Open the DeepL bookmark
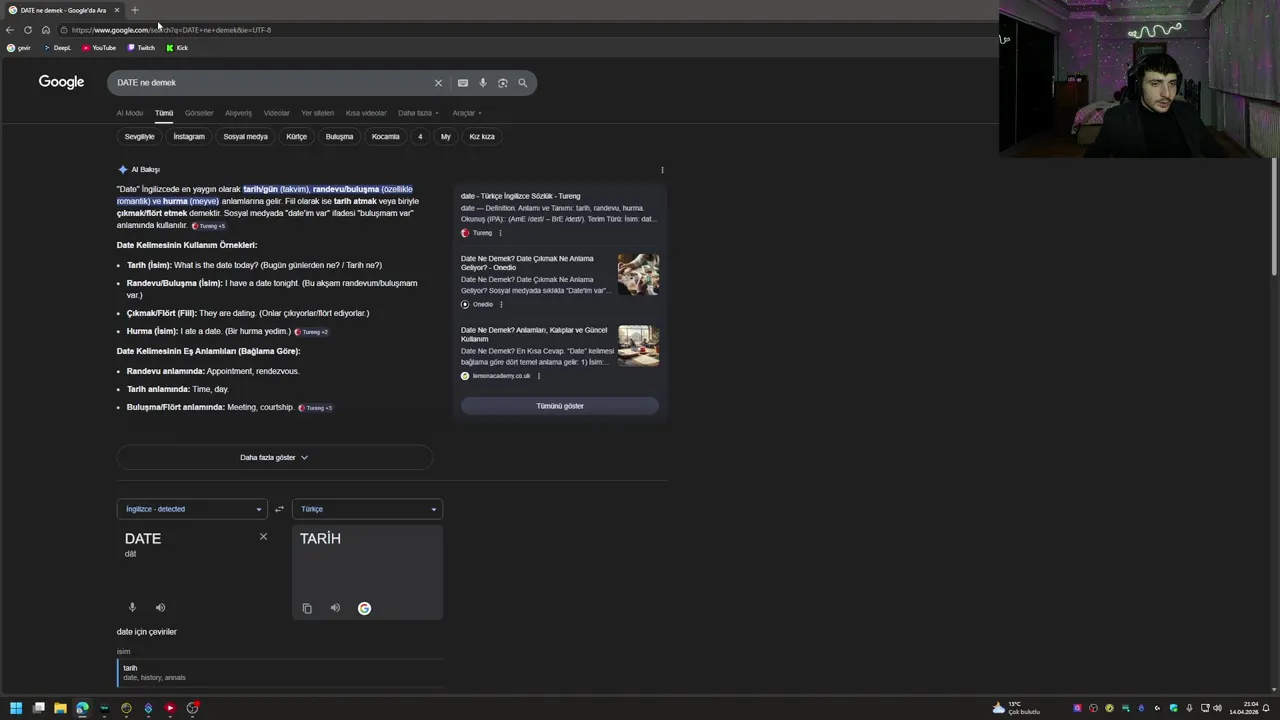 58,48
